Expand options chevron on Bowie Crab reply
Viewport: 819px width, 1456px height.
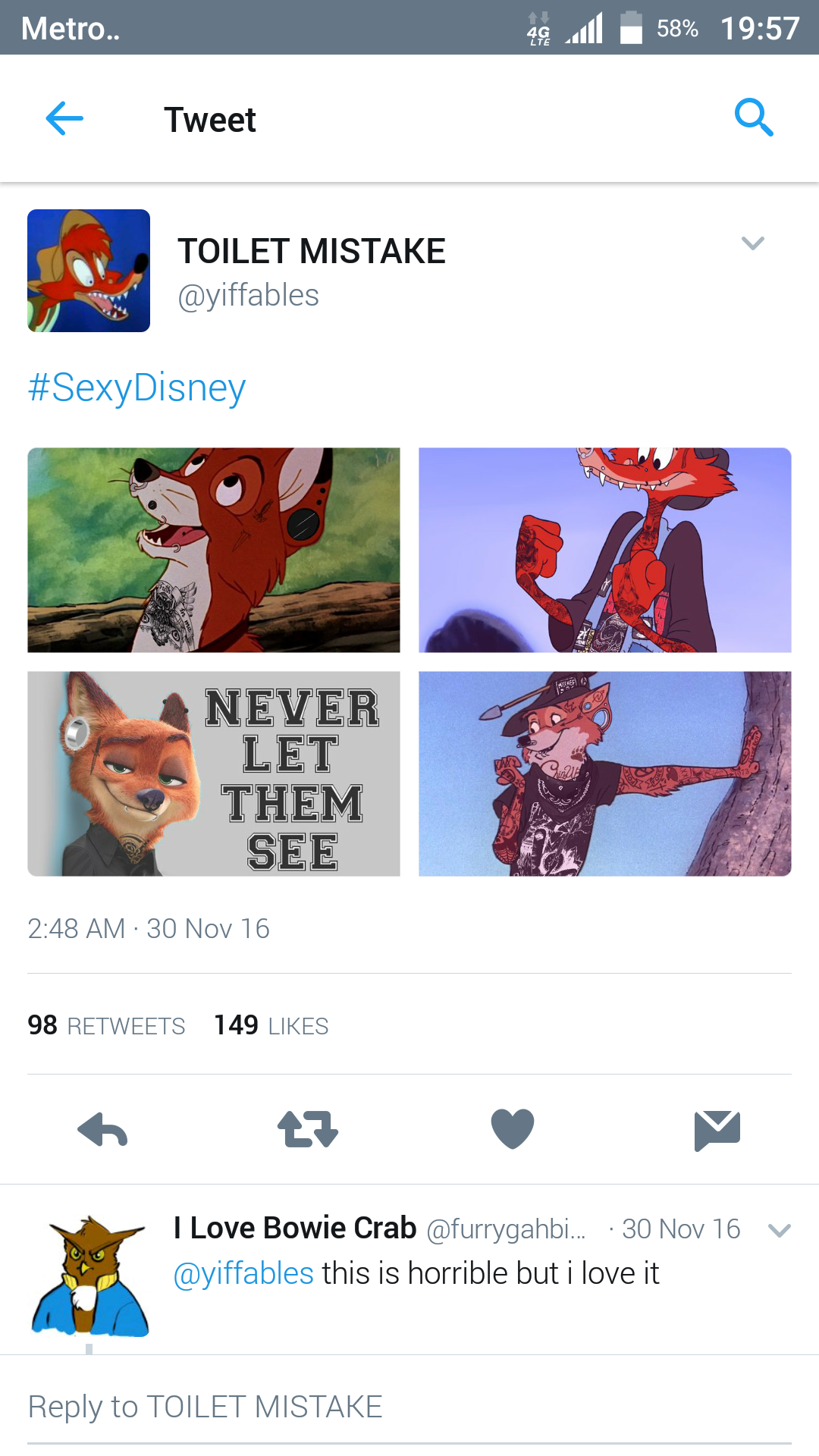point(780,1230)
